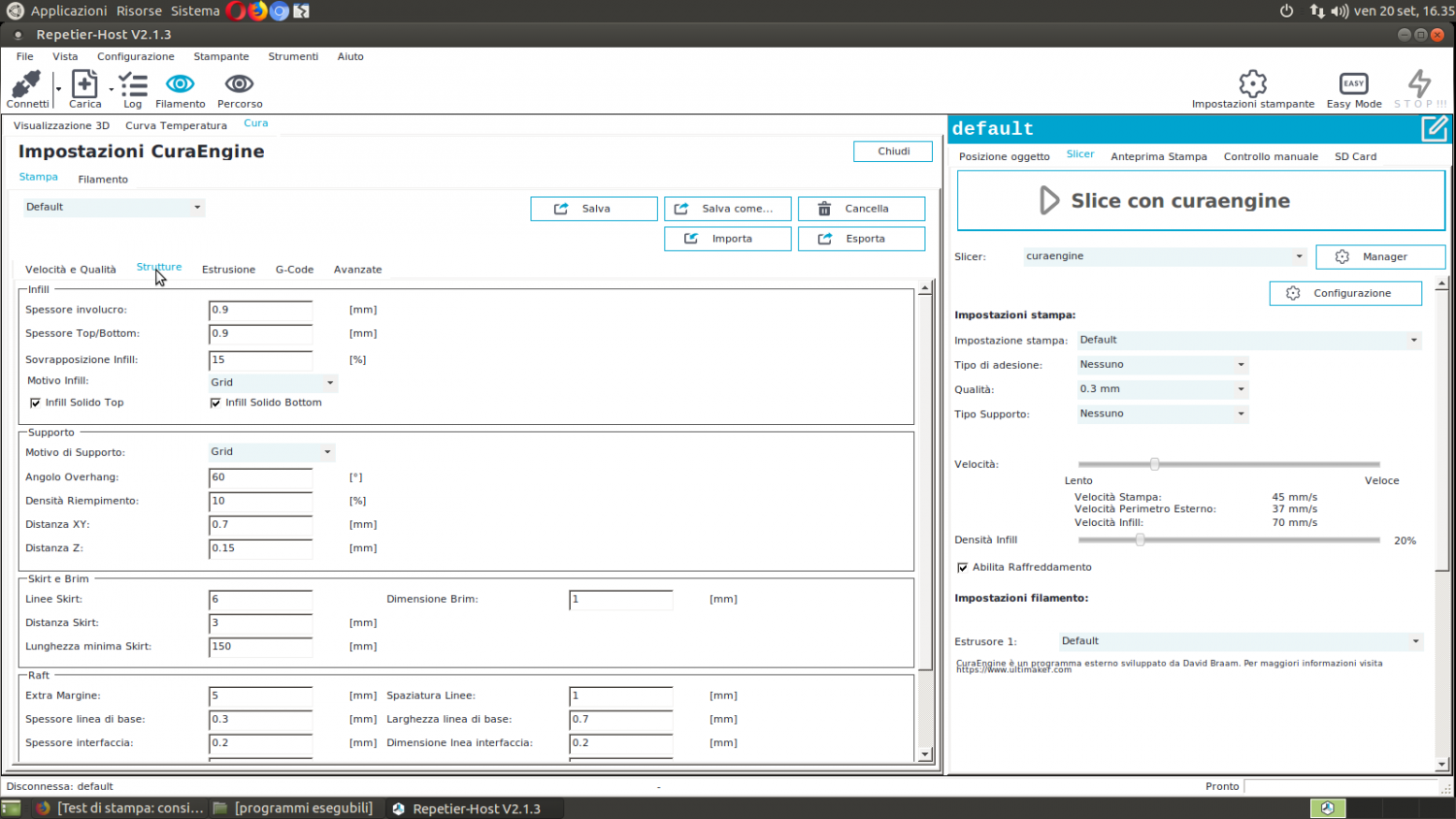Image resolution: width=1456 pixels, height=819 pixels.
Task: Open the Default profile dropdown
Action: click(114, 208)
